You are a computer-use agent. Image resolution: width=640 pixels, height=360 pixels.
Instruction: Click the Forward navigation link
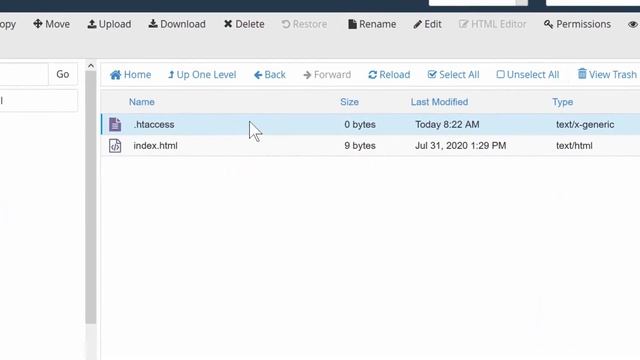pyautogui.click(x=327, y=75)
